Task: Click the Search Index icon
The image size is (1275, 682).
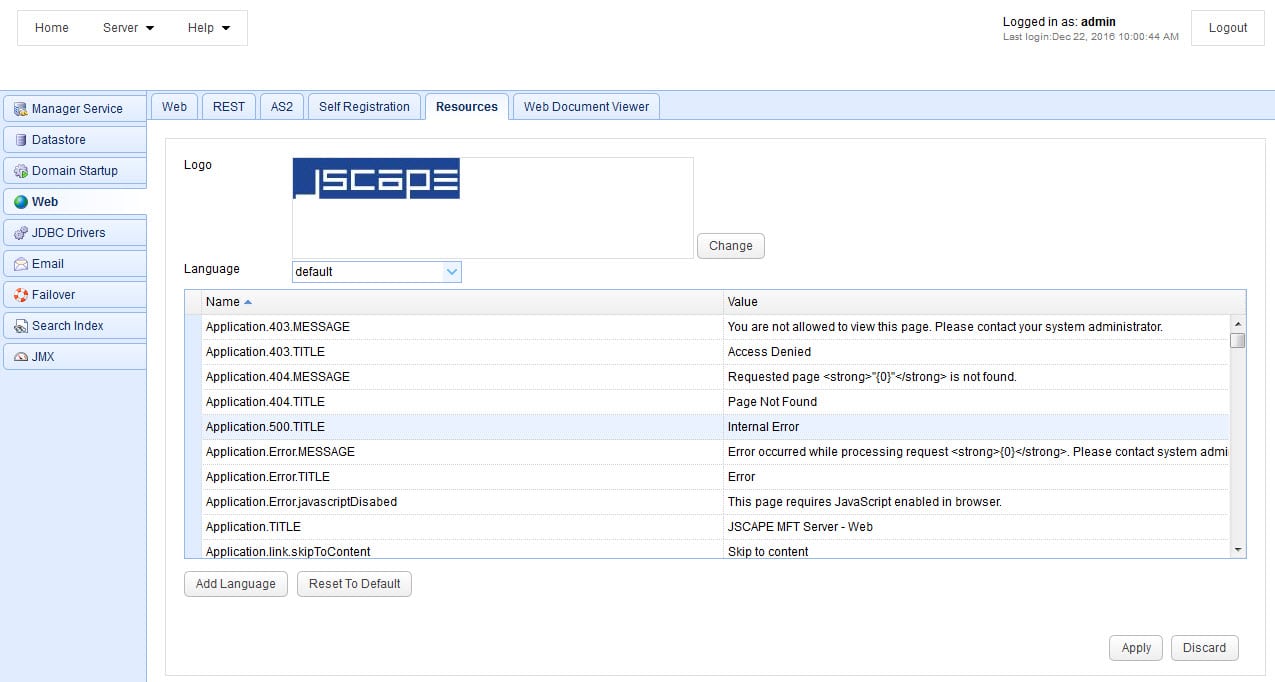Action: pos(20,326)
